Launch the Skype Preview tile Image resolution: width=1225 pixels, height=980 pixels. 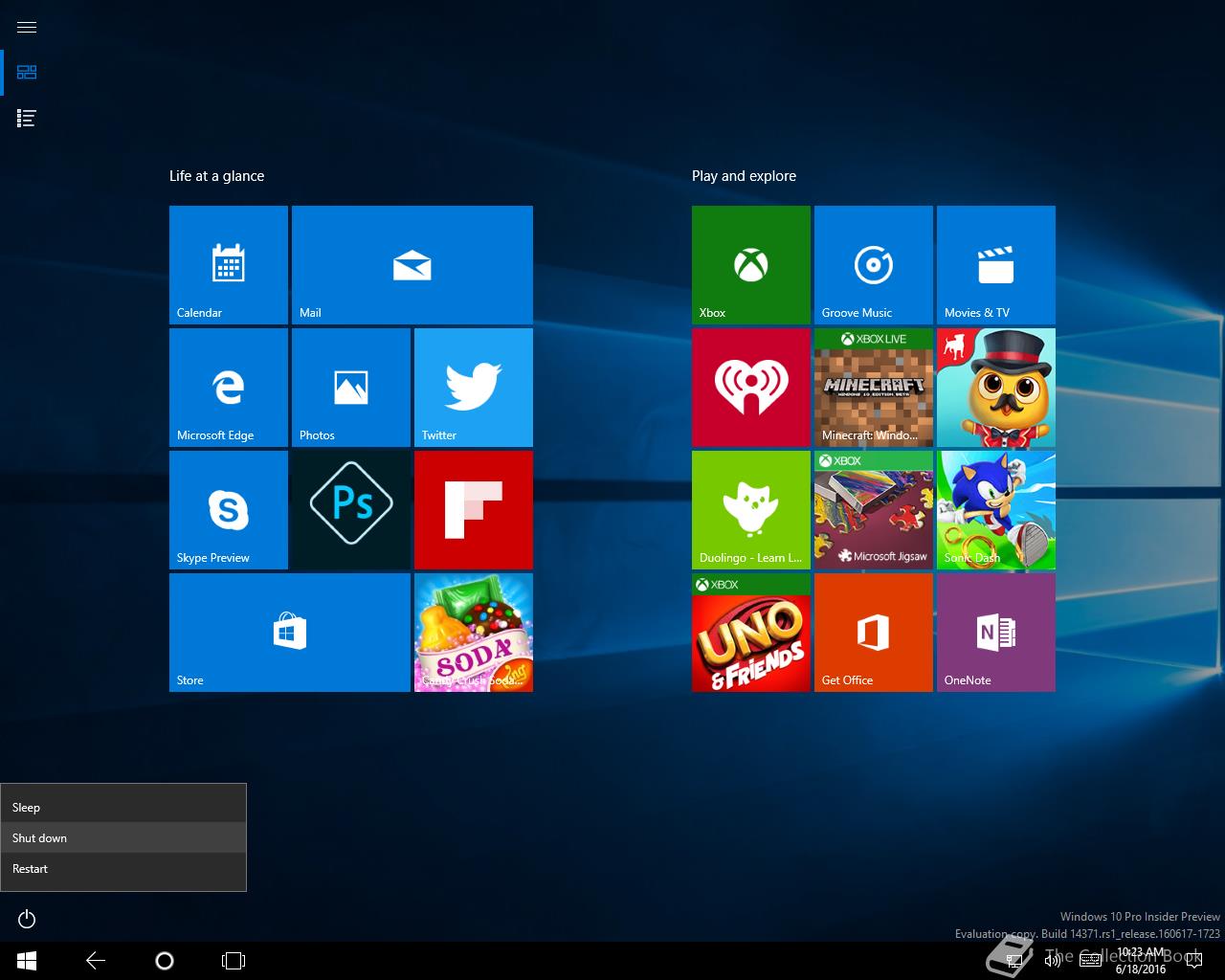point(229,510)
